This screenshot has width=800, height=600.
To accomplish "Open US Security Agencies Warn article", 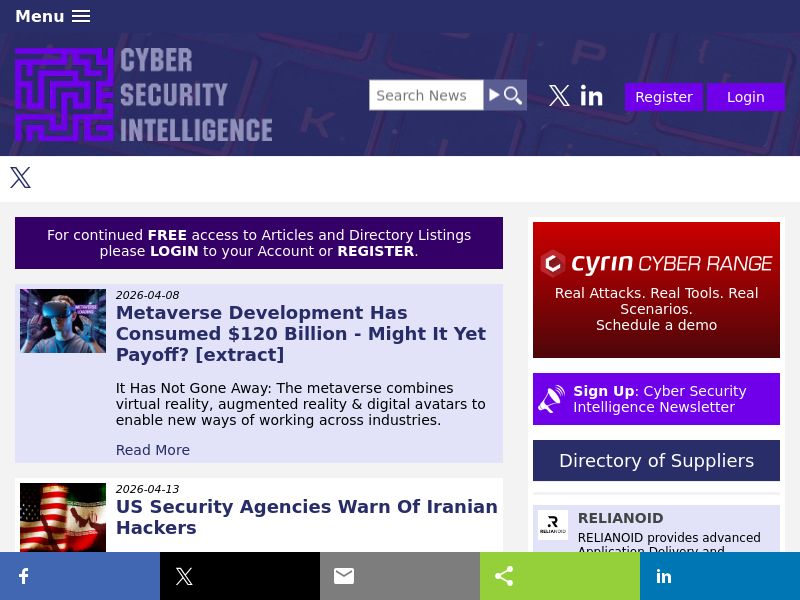I will pyautogui.click(x=306, y=517).
